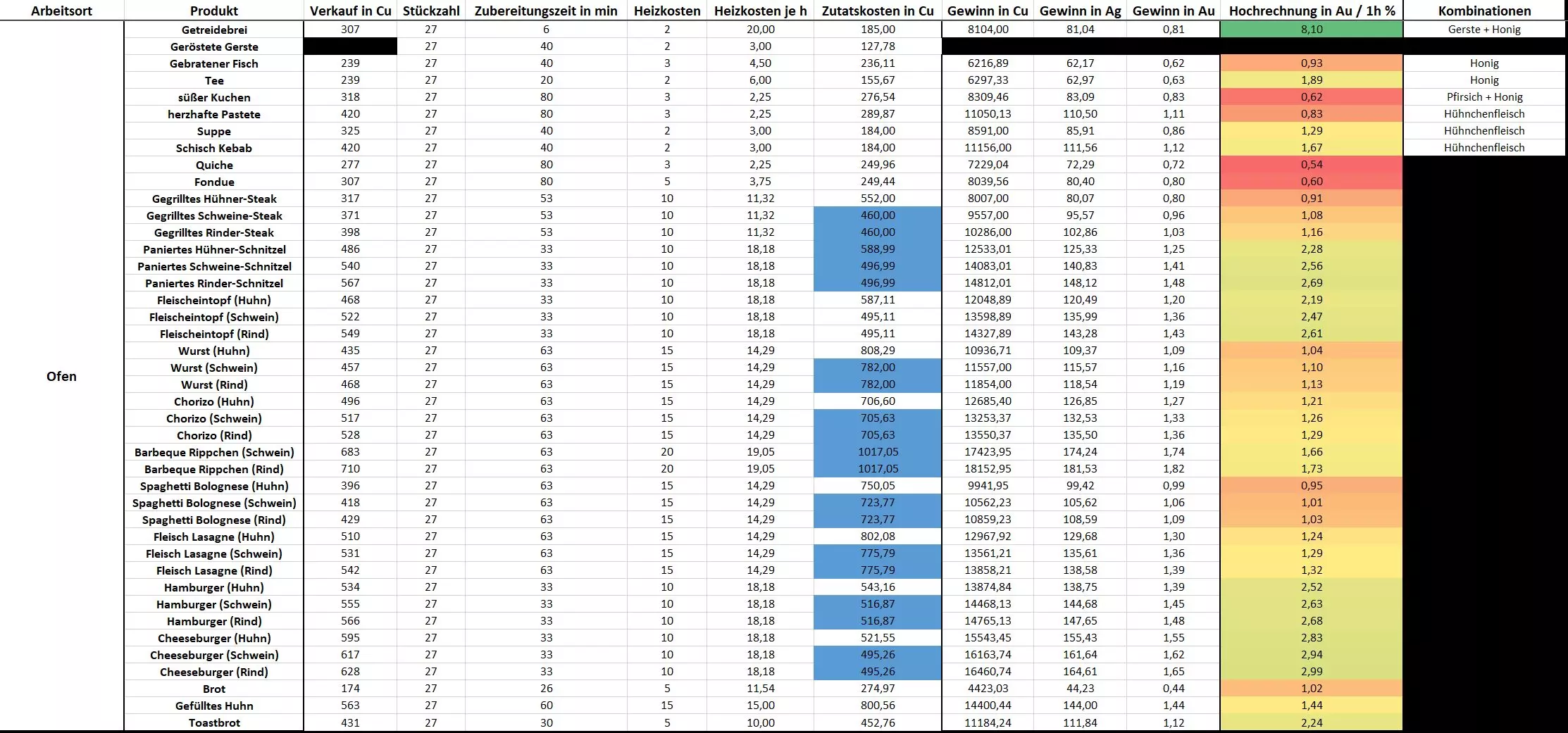The image size is (1568, 733).
Task: Click the "Zubereitungszeit in min" header
Action: pyautogui.click(x=546, y=11)
